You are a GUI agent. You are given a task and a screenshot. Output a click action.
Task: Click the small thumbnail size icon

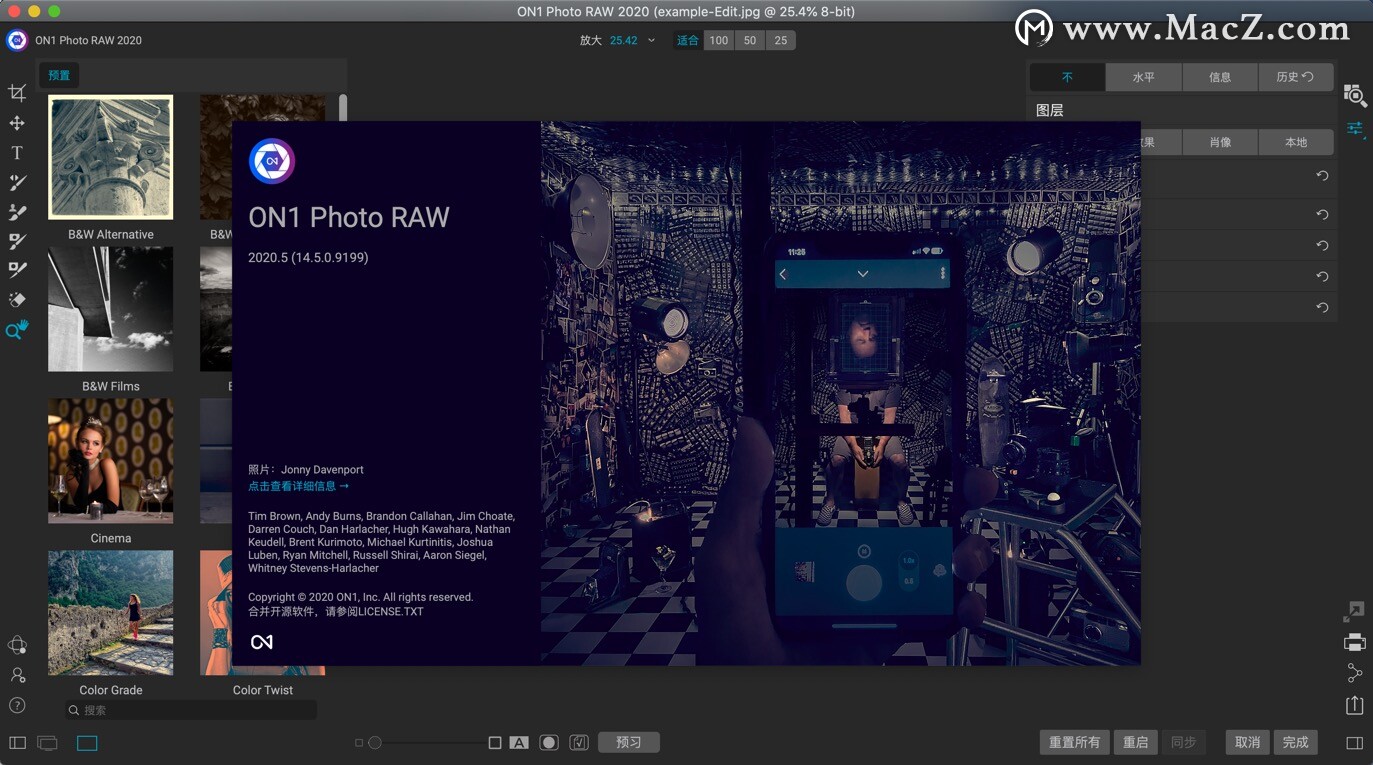pos(359,743)
